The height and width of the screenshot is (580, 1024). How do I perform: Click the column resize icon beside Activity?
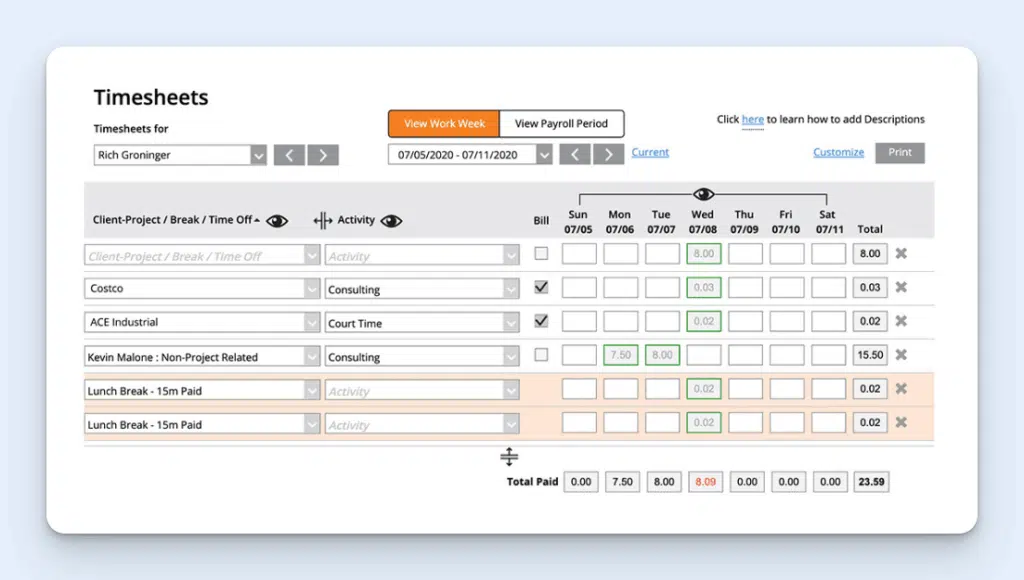click(x=322, y=221)
